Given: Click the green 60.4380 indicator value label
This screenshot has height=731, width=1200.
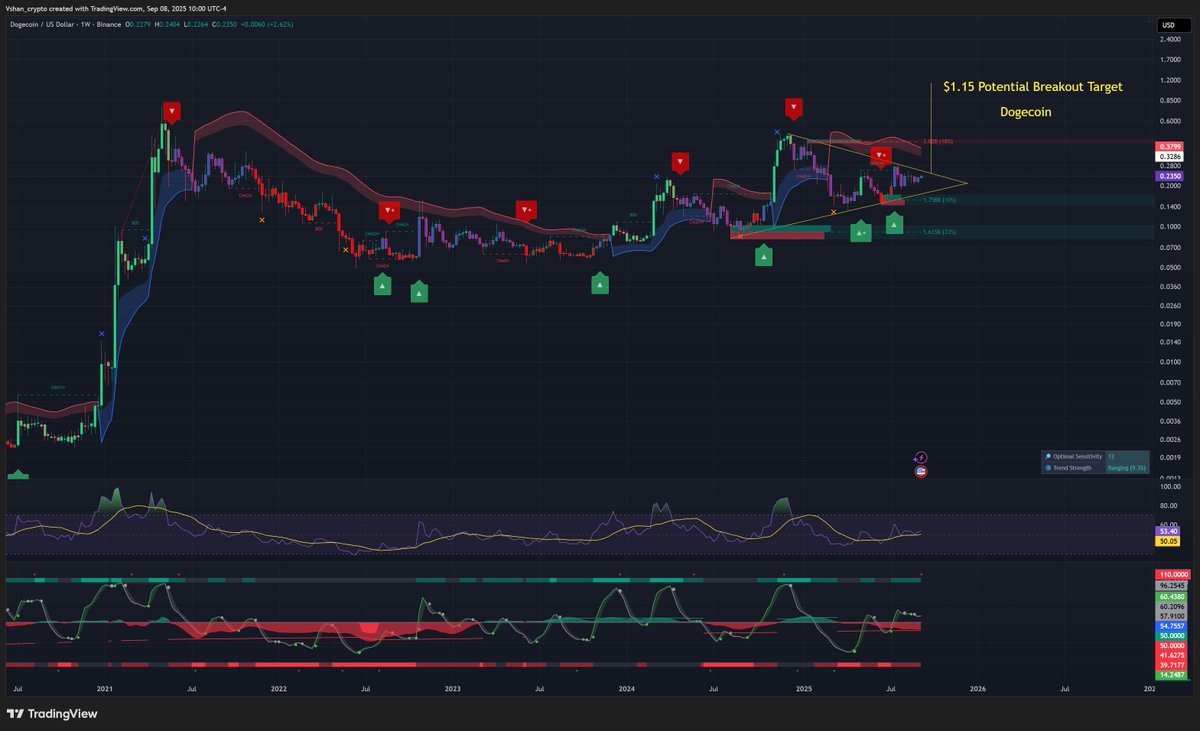Looking at the screenshot, I should [x=1169, y=597].
